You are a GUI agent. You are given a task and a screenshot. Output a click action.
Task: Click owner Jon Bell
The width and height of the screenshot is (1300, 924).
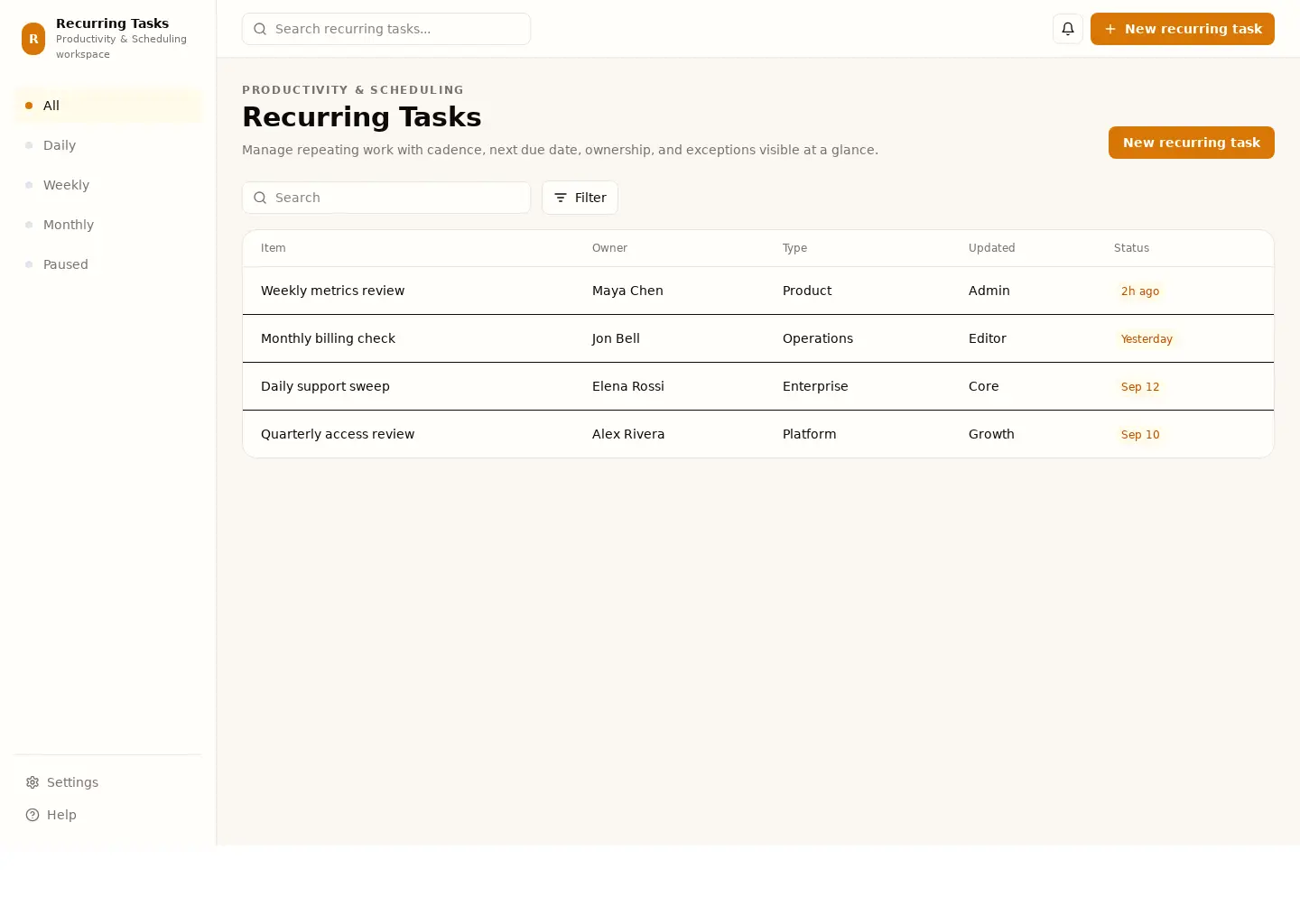click(616, 338)
